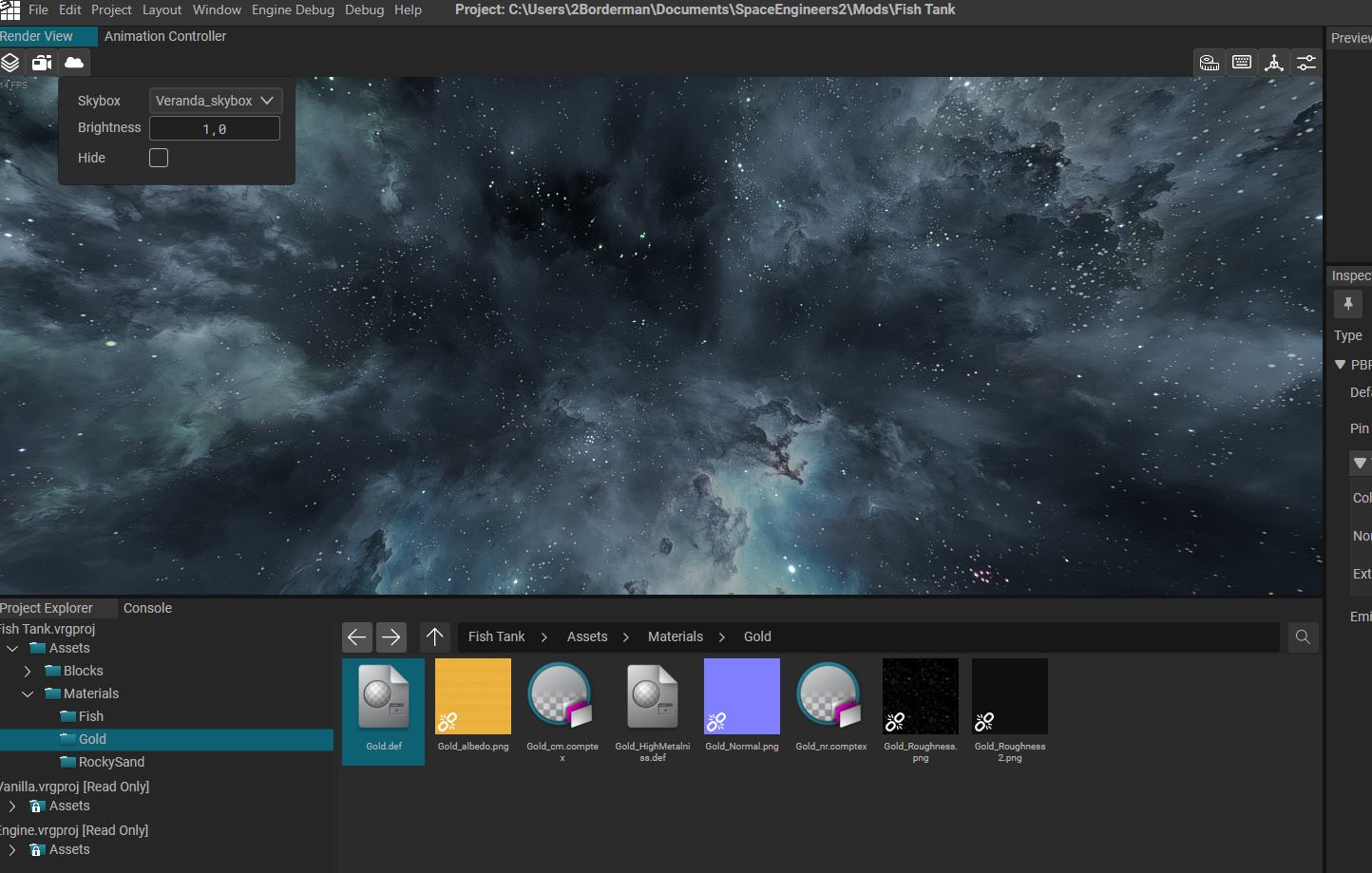
Task: Open the Project menu
Action: tap(111, 9)
